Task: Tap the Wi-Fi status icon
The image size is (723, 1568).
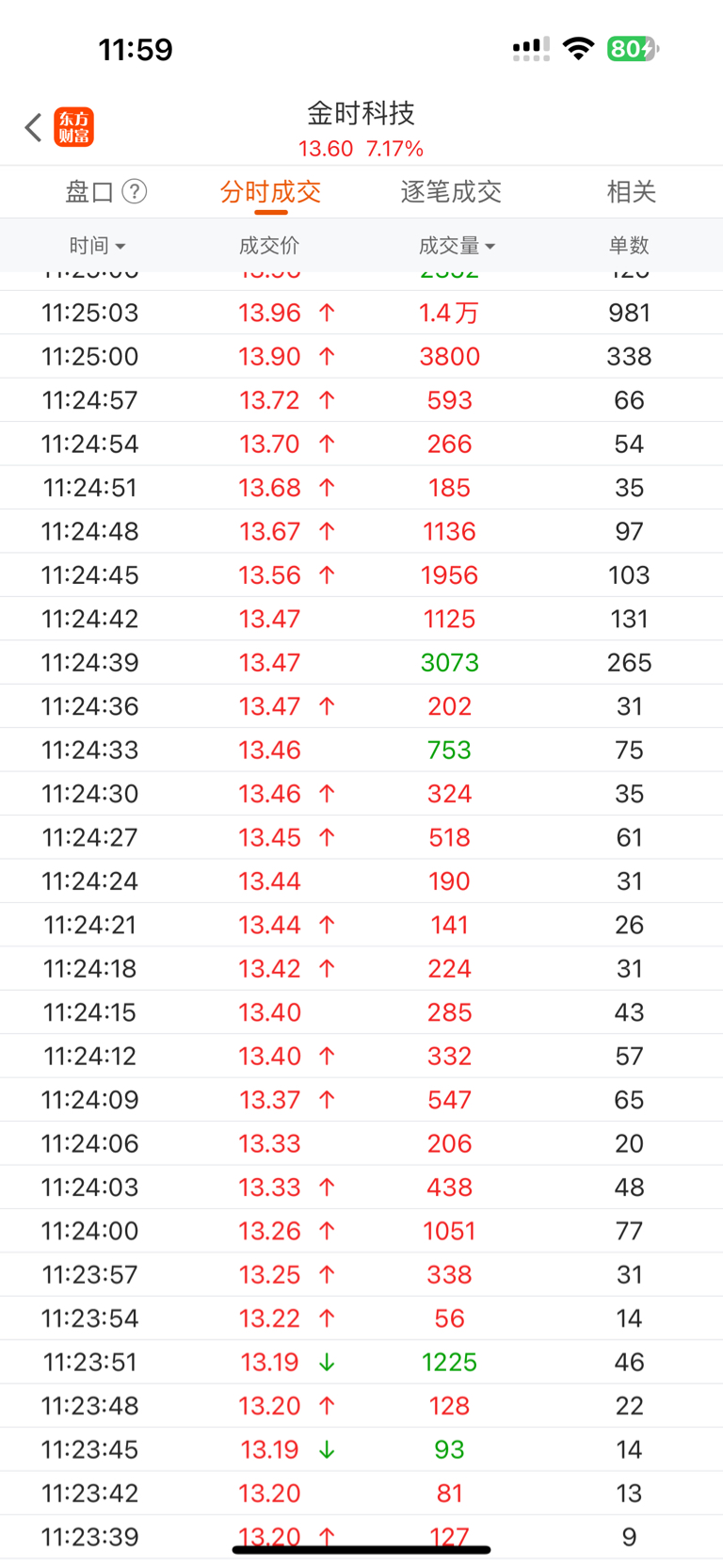Action: (578, 48)
